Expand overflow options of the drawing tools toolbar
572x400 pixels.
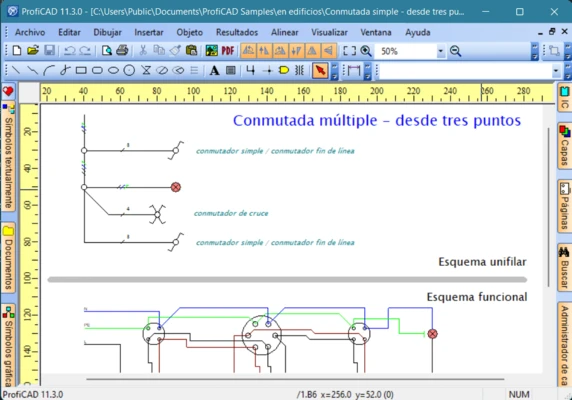pos(335,71)
